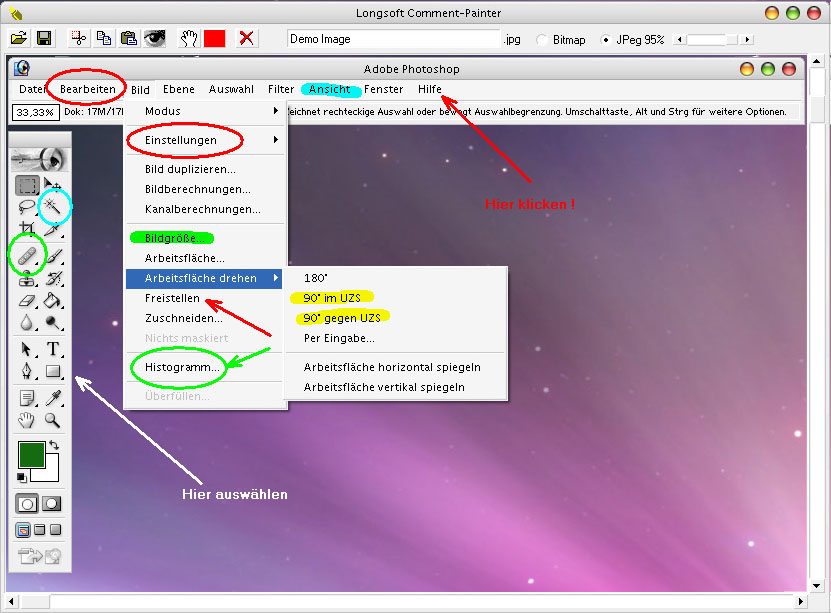The height and width of the screenshot is (613, 831).
Task: Click the red X delete icon
Action: (246, 38)
